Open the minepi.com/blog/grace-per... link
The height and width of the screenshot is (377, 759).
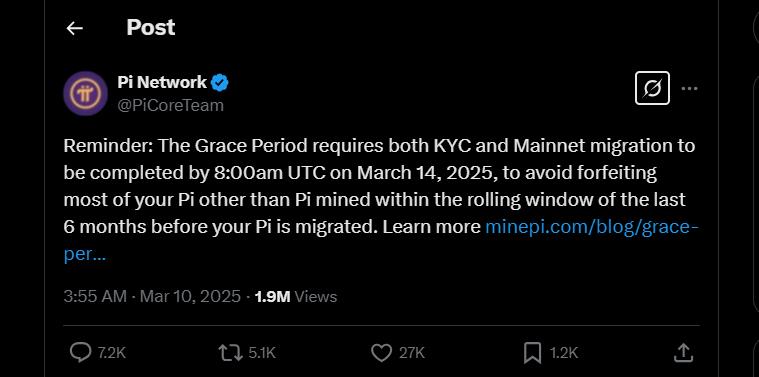pos(380,240)
